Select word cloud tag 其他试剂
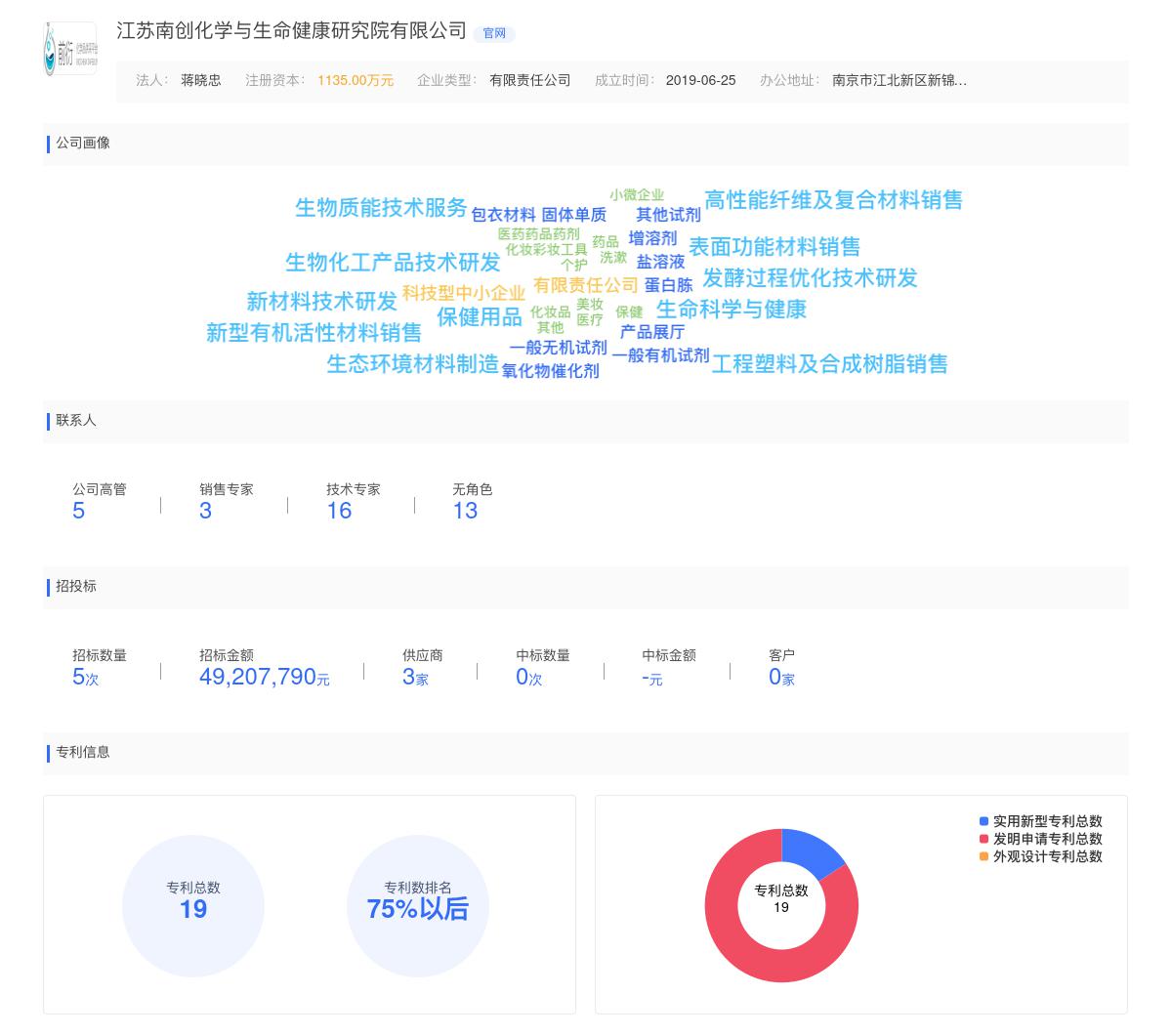Image resolution: width=1172 pixels, height=1036 pixels. coord(668,215)
